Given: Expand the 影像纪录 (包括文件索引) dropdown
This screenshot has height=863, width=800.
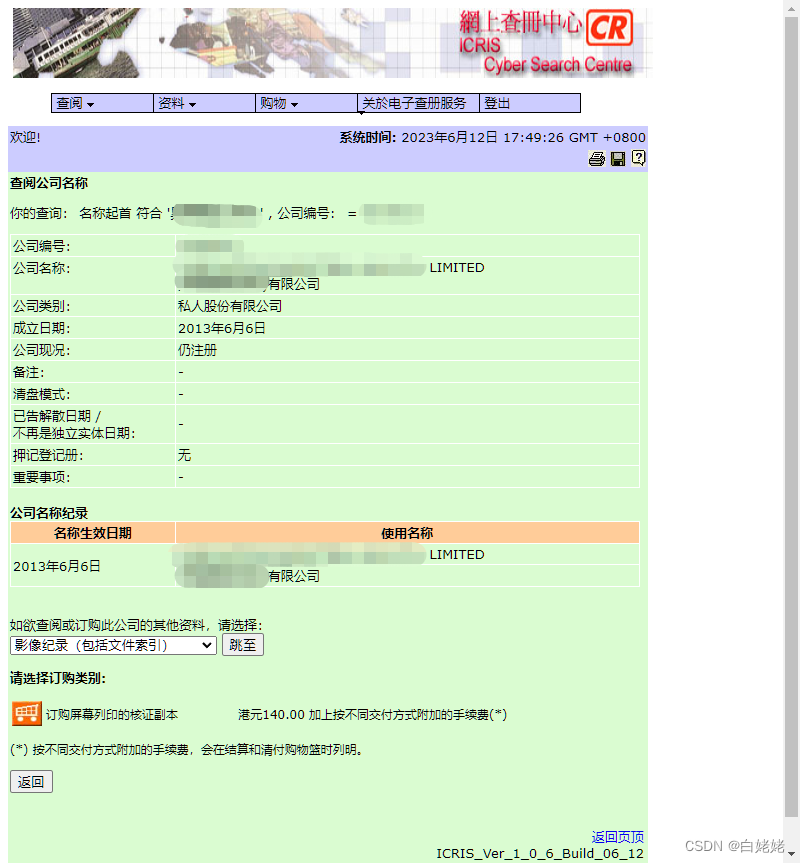Looking at the screenshot, I should click(x=113, y=645).
